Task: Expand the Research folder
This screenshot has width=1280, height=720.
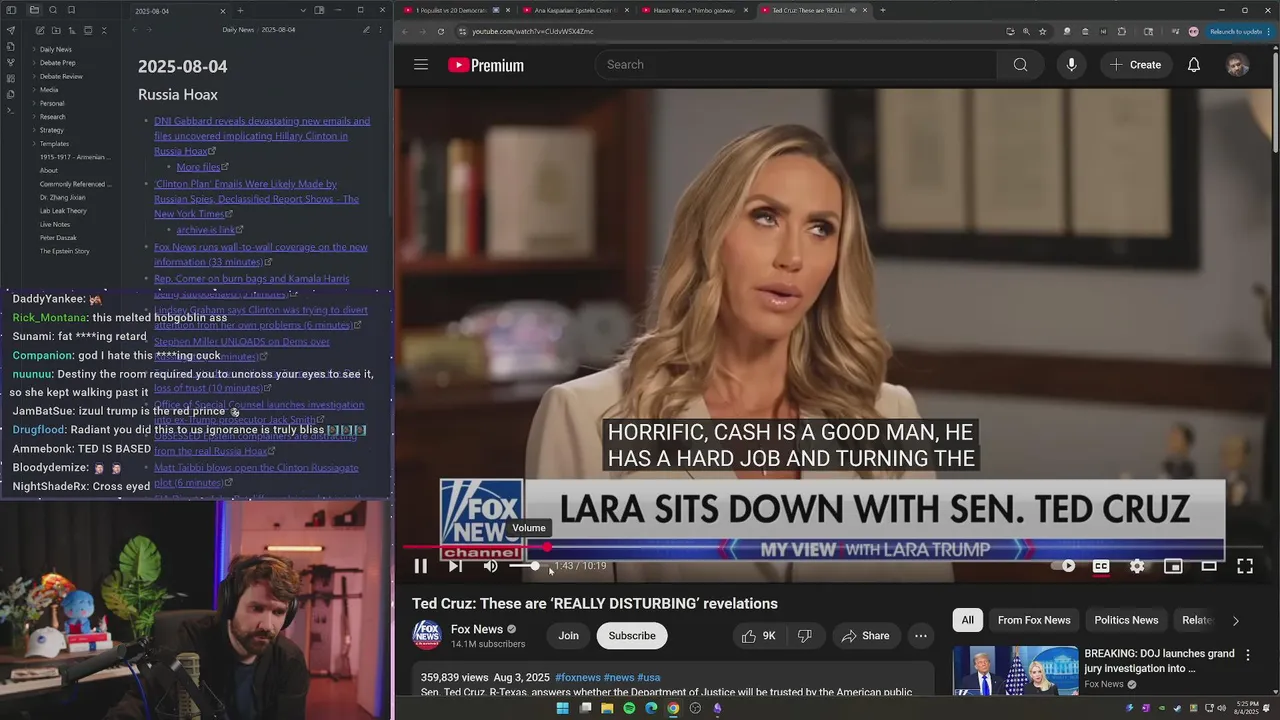Action: [52, 117]
